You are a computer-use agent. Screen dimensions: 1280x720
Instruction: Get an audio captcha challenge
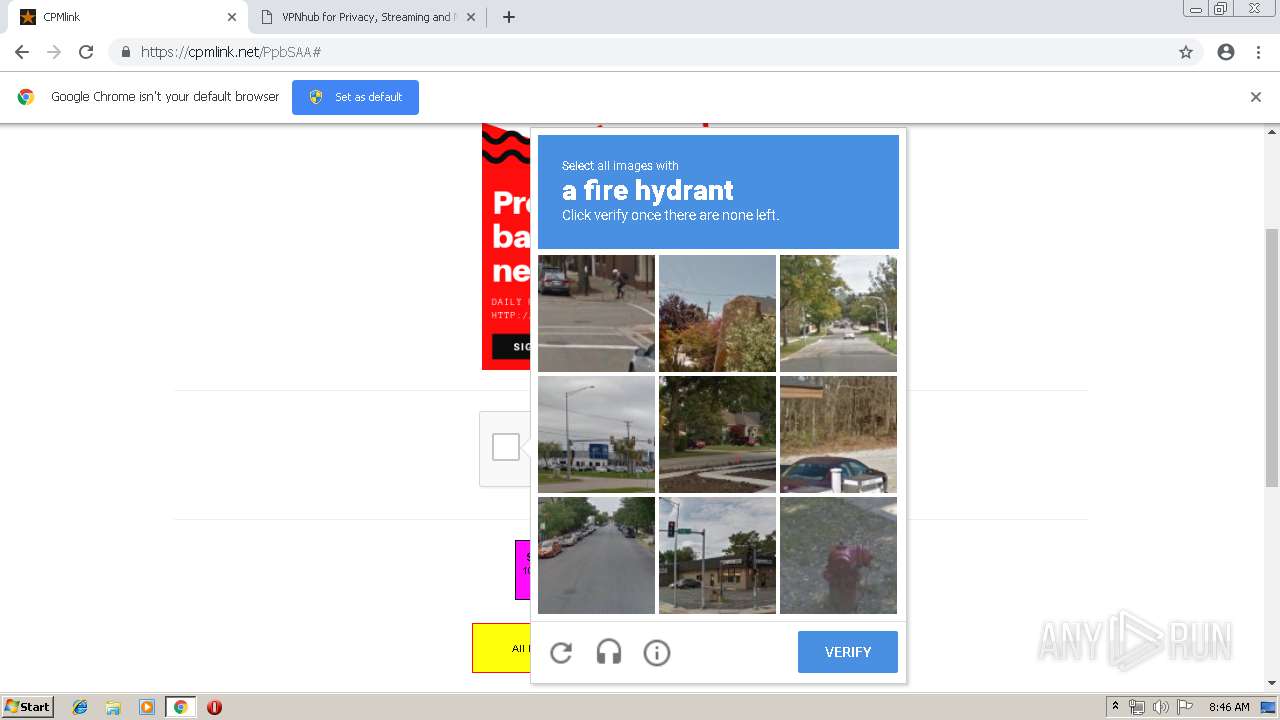click(x=609, y=653)
